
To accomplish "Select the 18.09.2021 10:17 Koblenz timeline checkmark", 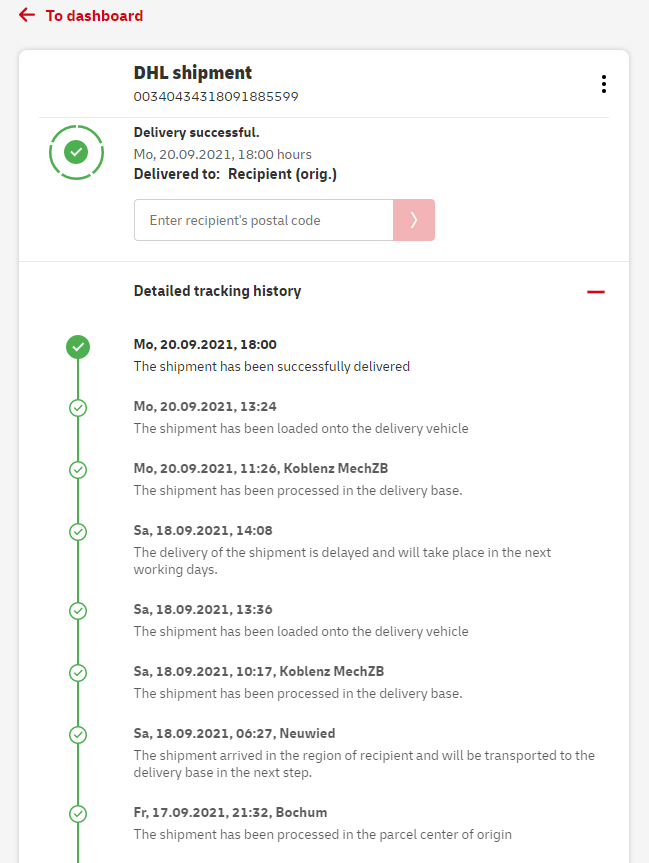I will tap(78, 673).
